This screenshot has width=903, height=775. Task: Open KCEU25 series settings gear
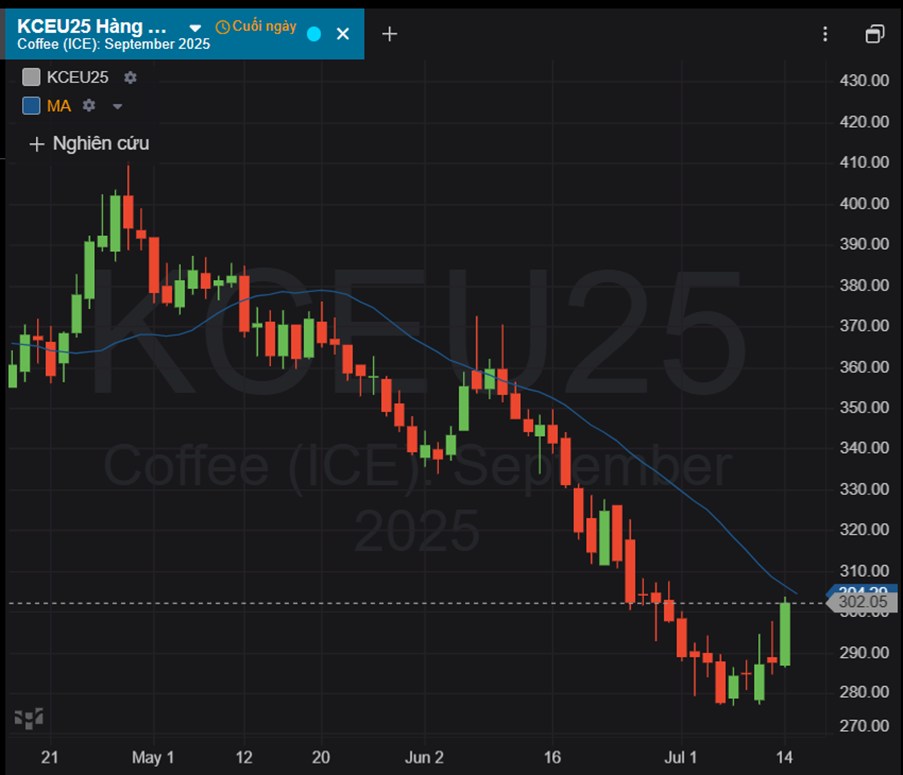point(130,77)
